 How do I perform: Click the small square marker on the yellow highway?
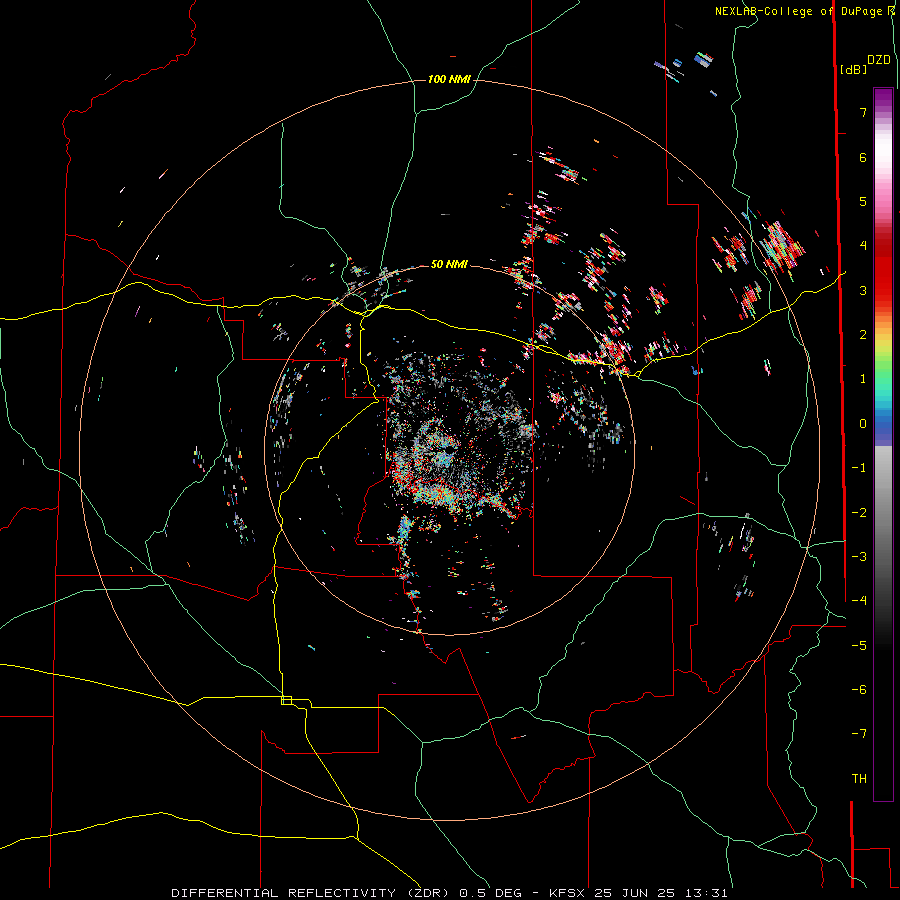(286, 700)
